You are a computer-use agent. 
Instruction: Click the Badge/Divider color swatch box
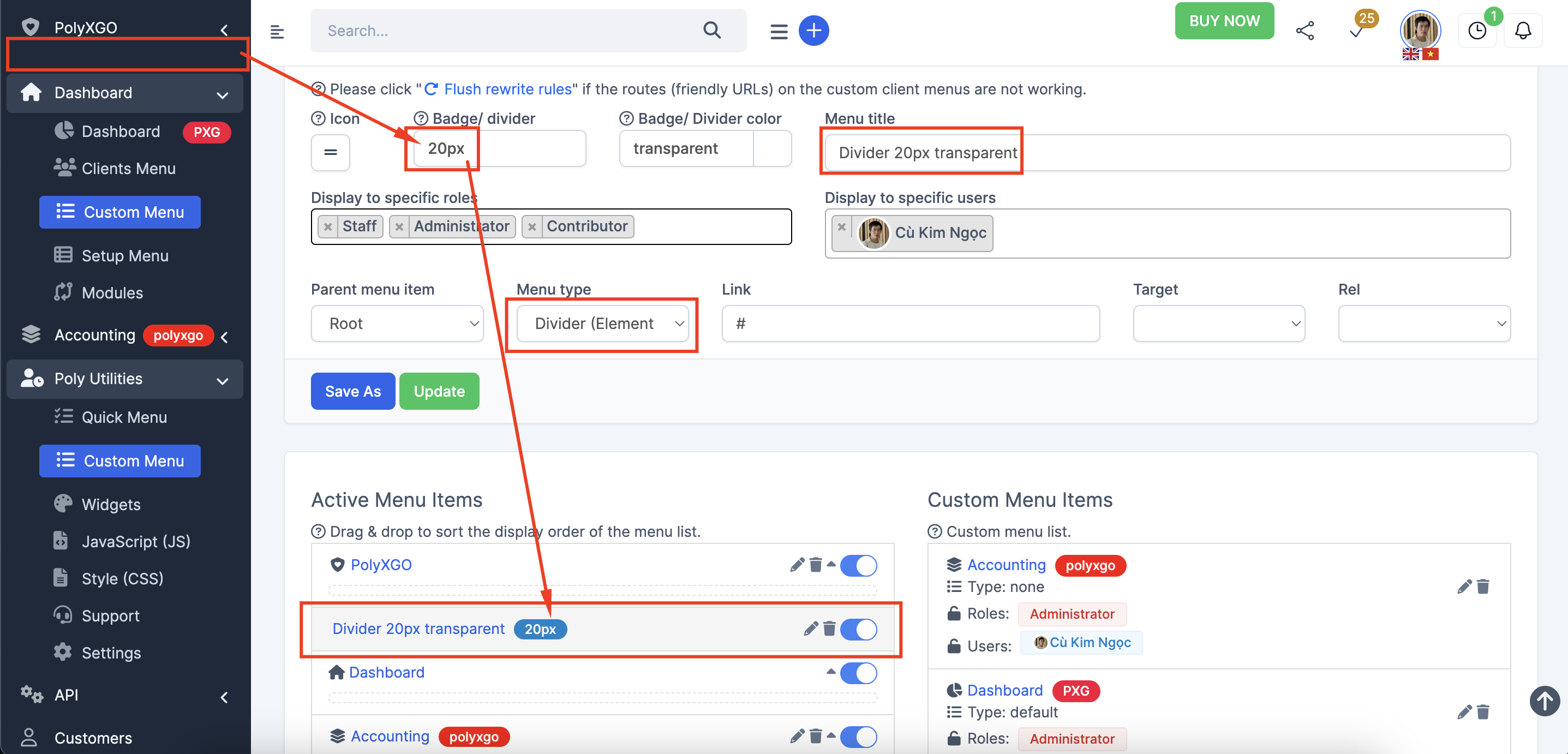(772, 148)
